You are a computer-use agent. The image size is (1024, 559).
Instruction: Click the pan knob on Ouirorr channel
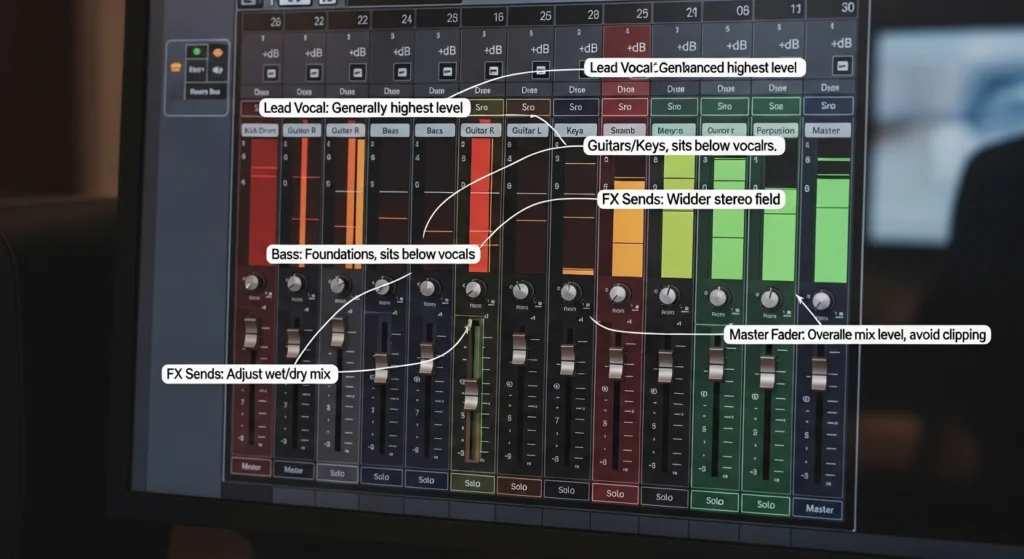pyautogui.click(x=718, y=297)
